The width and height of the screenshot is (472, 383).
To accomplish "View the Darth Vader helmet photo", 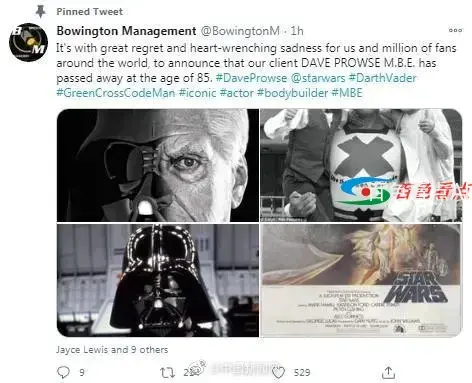I will (158, 280).
